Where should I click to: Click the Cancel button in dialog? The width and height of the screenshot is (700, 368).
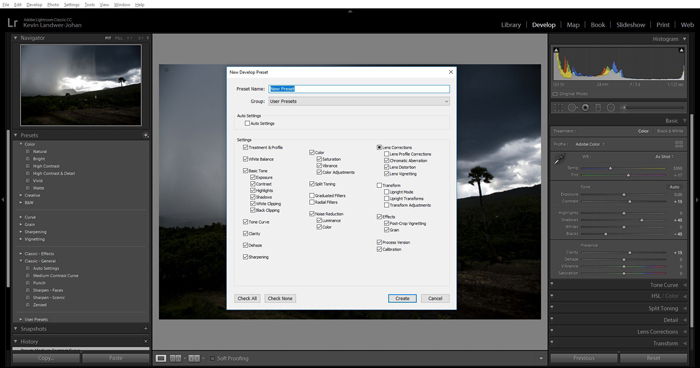[x=435, y=298]
